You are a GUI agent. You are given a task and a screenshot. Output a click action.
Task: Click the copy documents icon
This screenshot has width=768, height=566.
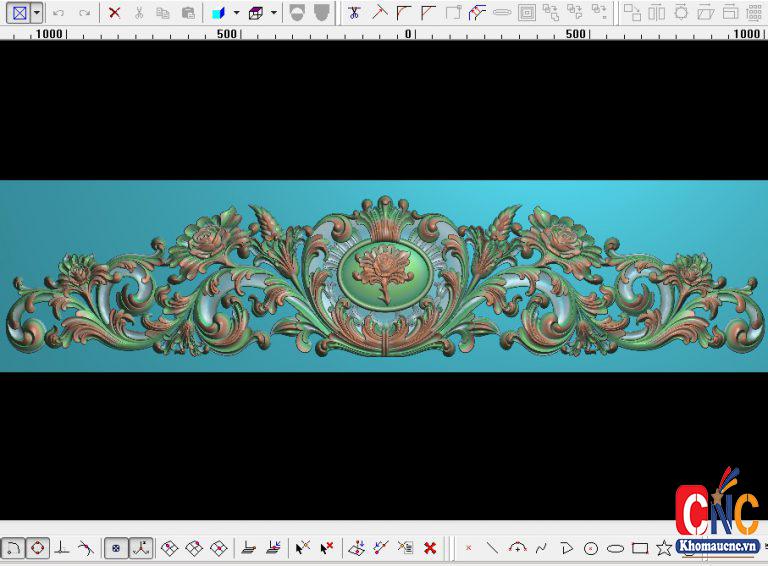point(163,13)
